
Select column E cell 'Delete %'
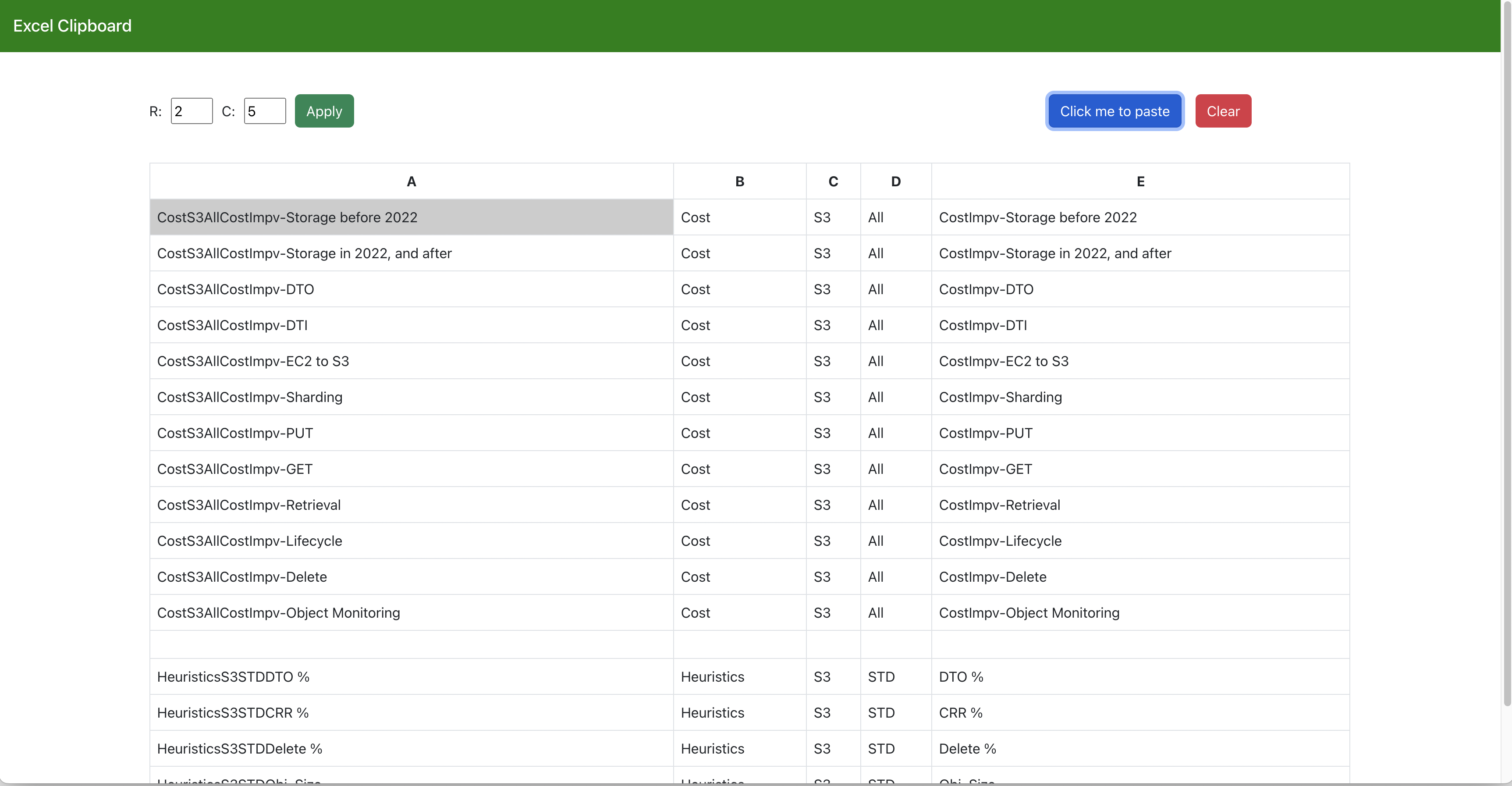1140,748
